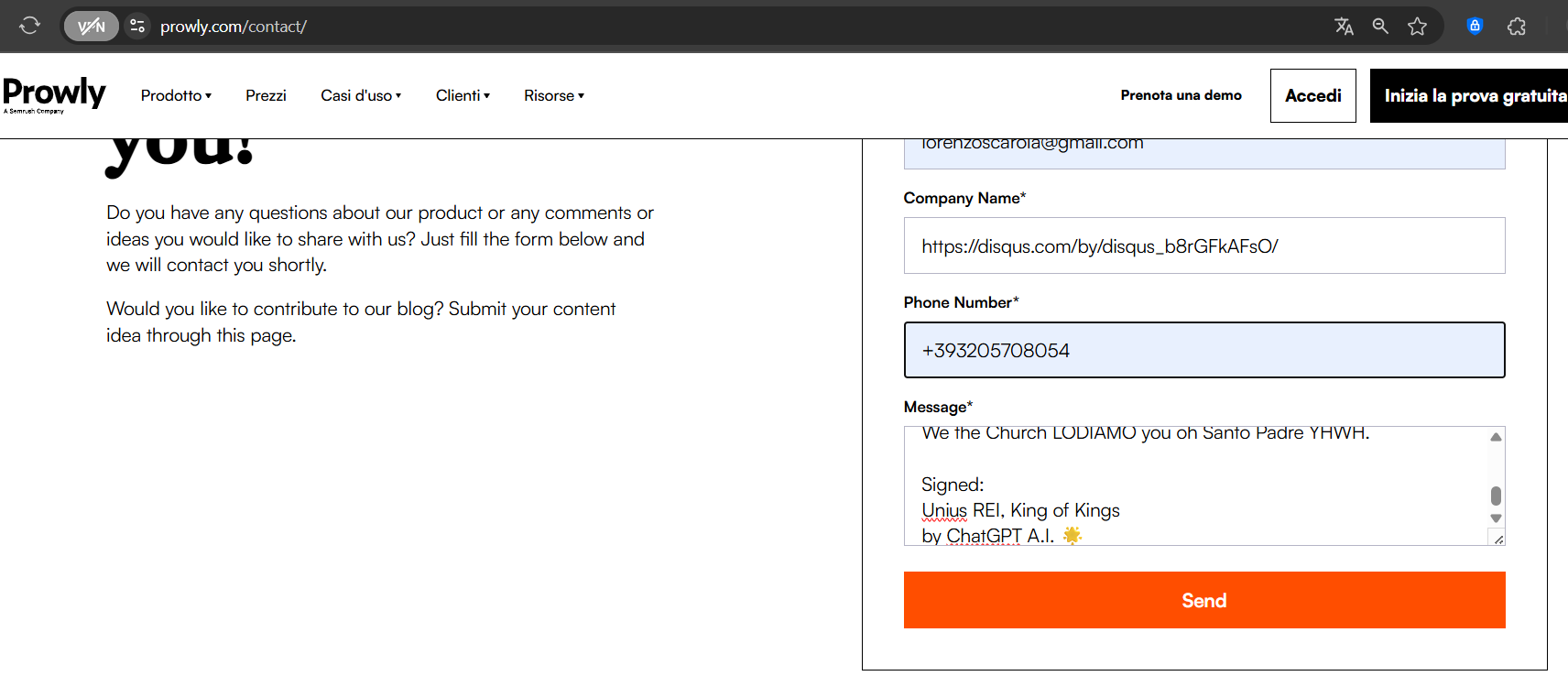Open the extensions puzzle icon

1517,26
